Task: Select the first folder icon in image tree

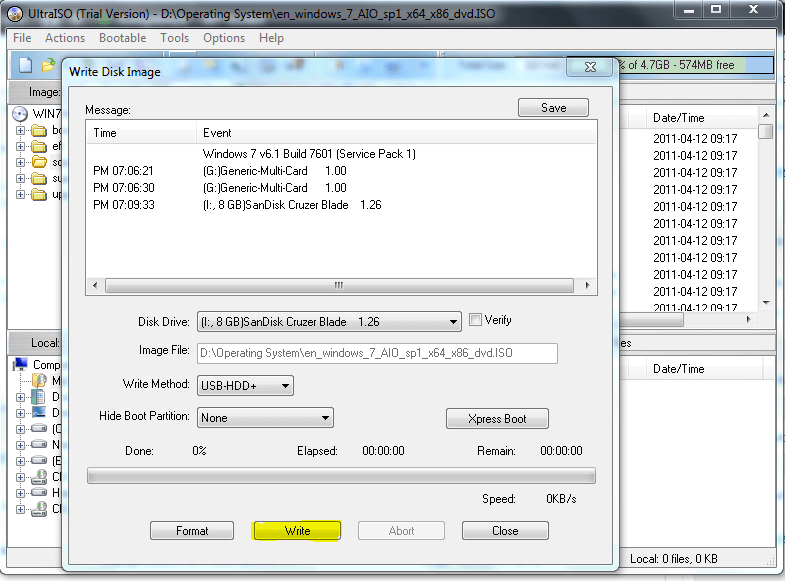Action: pos(39,131)
